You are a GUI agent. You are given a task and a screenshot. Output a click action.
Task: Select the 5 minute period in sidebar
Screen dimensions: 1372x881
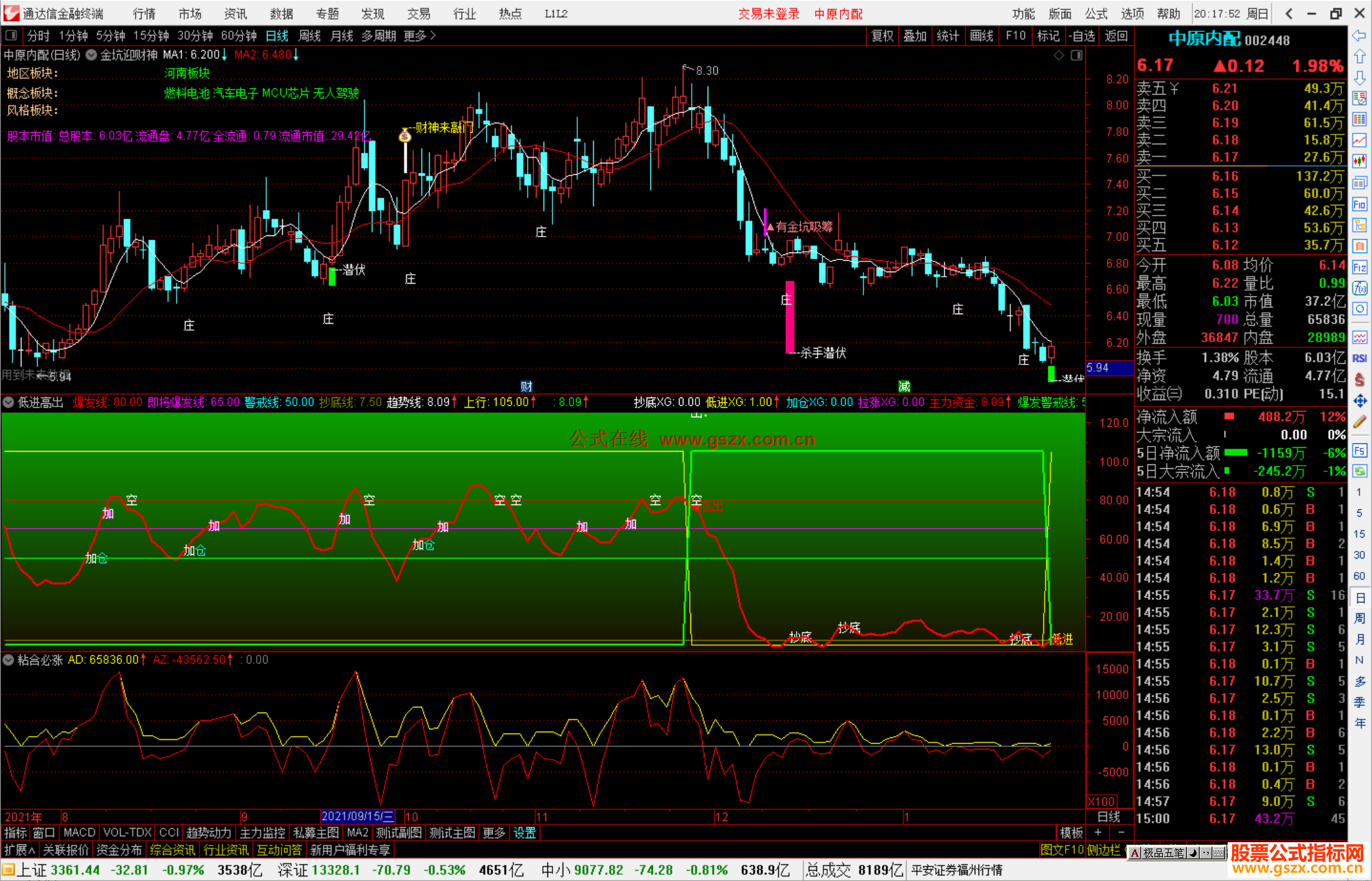click(x=1359, y=513)
